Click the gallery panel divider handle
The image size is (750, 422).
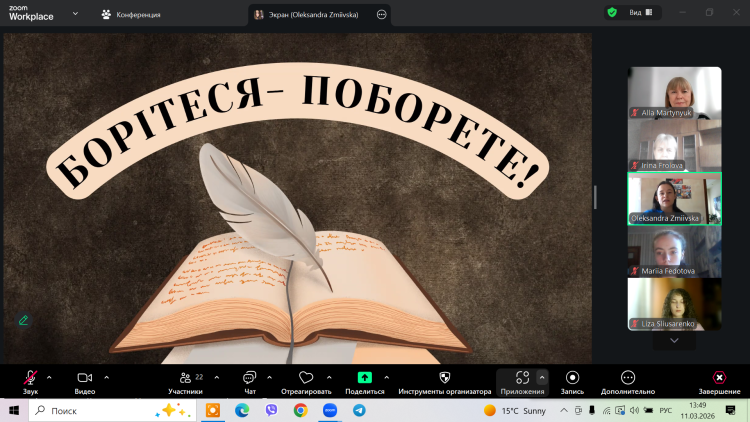(595, 197)
